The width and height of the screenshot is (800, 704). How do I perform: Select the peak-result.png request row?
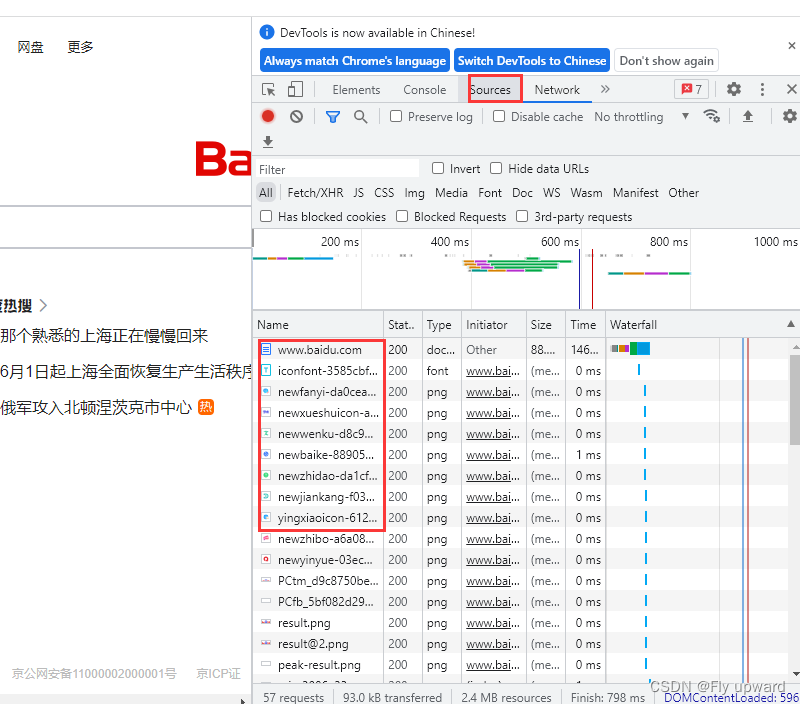[x=520, y=665]
